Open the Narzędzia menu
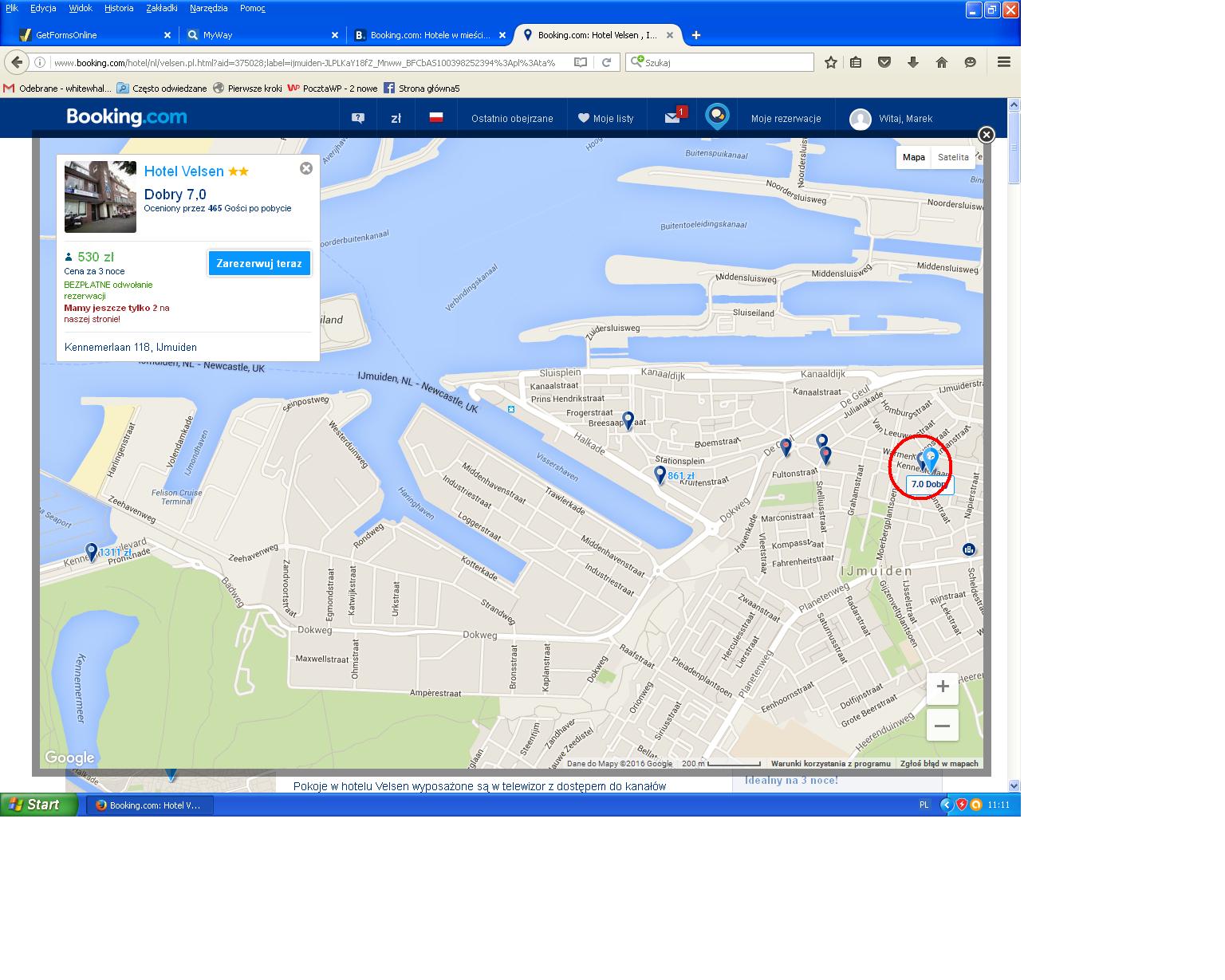The image size is (1225, 980). coord(209,8)
